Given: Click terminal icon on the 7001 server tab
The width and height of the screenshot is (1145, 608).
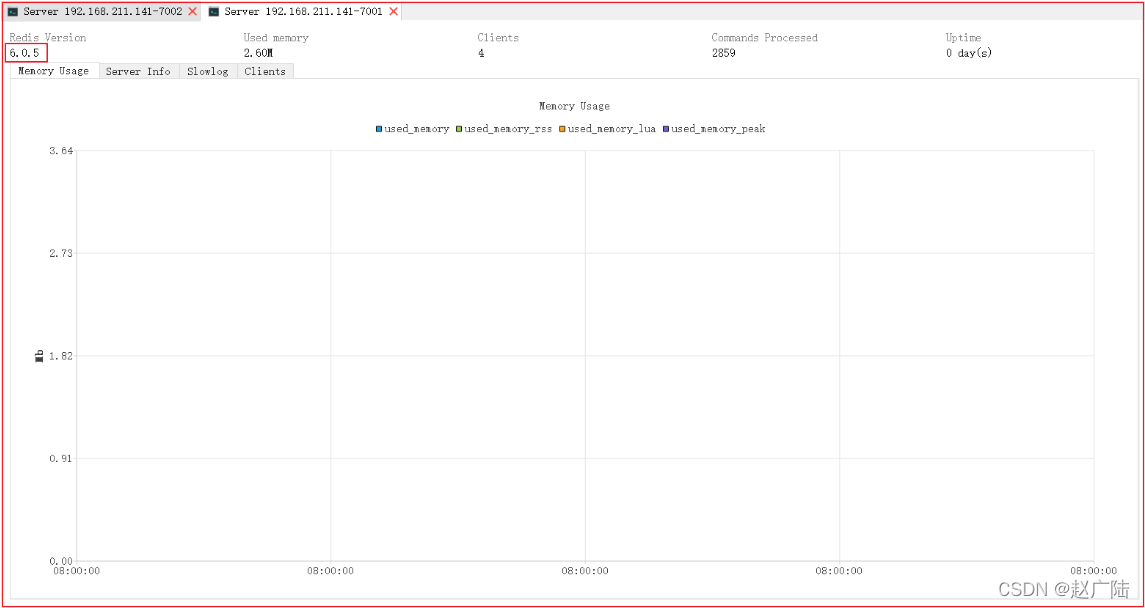Looking at the screenshot, I should [213, 12].
